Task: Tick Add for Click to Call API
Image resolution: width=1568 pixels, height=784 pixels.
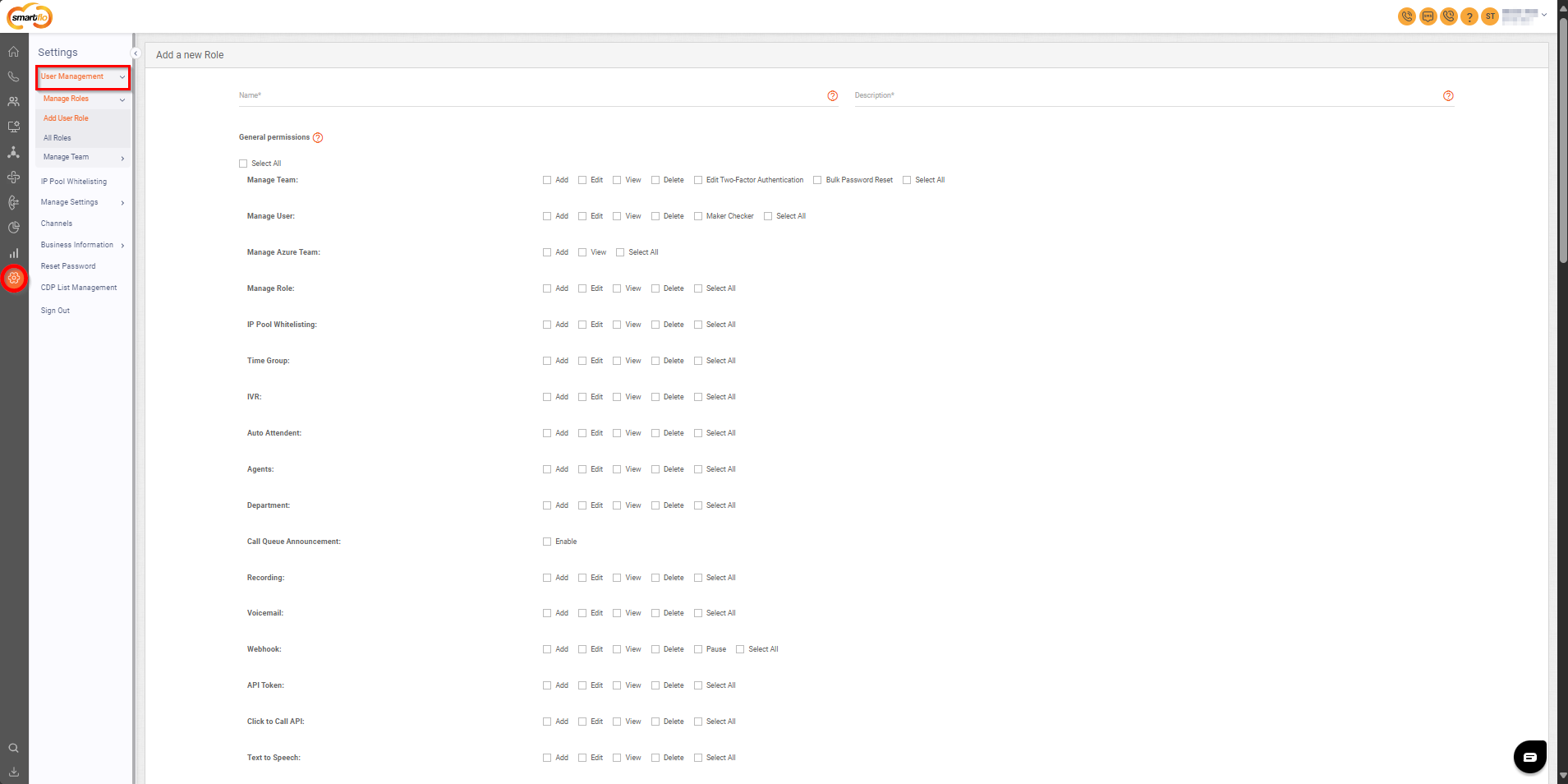Action: (x=547, y=722)
